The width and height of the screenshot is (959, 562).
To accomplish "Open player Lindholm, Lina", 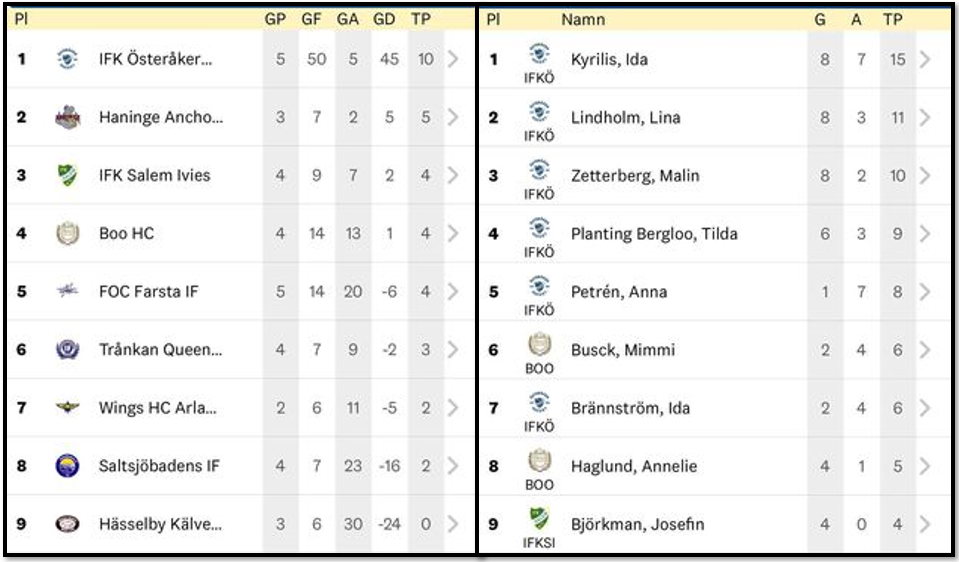I will [625, 117].
